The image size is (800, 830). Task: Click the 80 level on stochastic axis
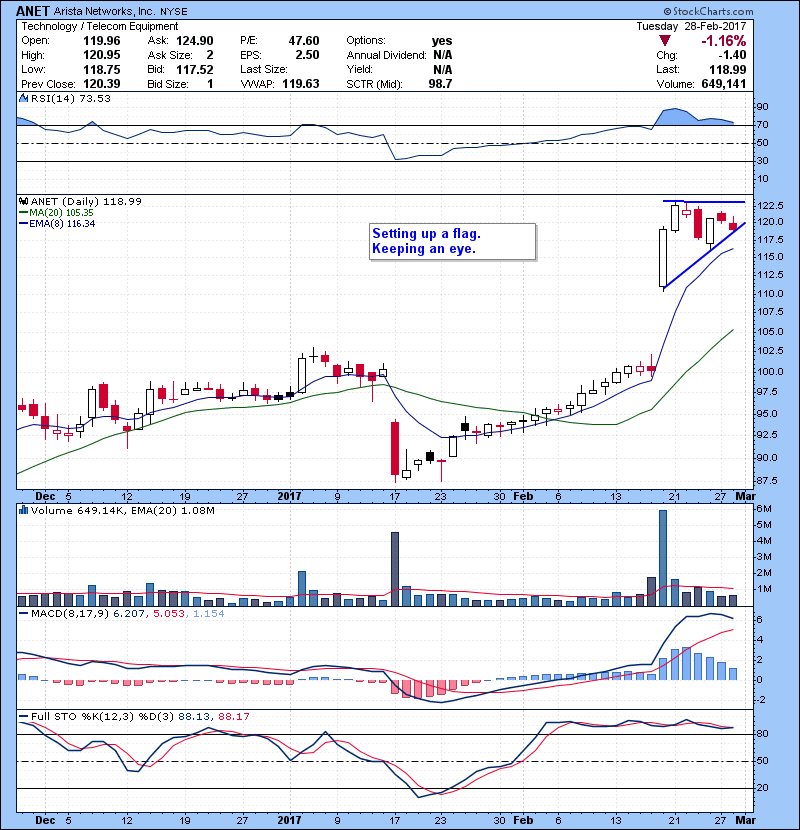(x=763, y=734)
